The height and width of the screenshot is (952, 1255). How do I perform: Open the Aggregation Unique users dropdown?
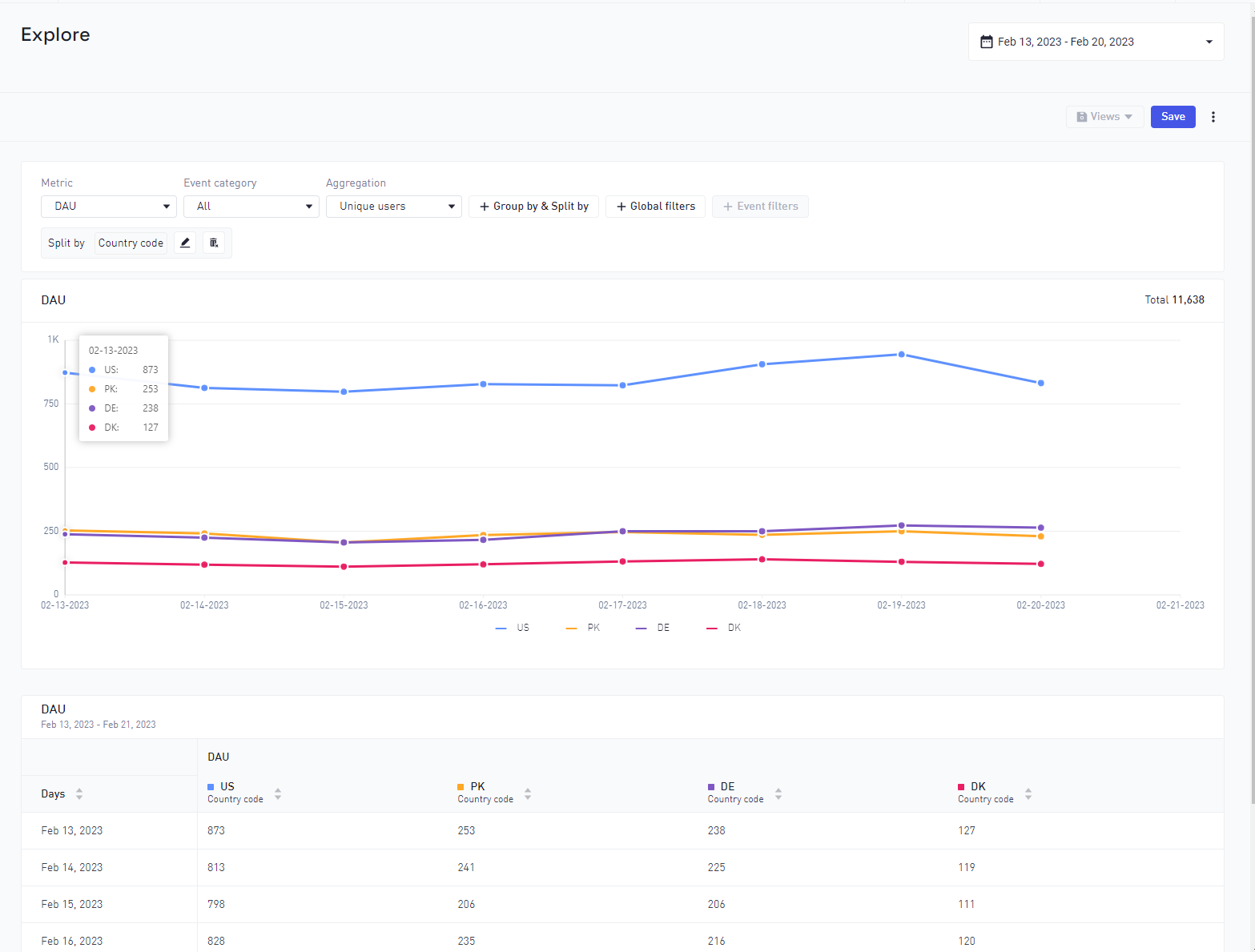point(394,207)
